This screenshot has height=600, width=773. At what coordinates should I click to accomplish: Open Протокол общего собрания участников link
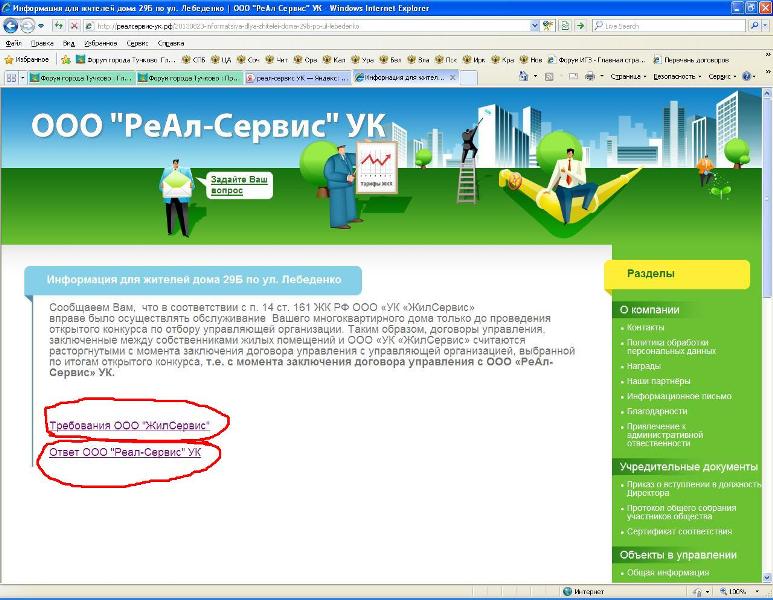coord(681,512)
